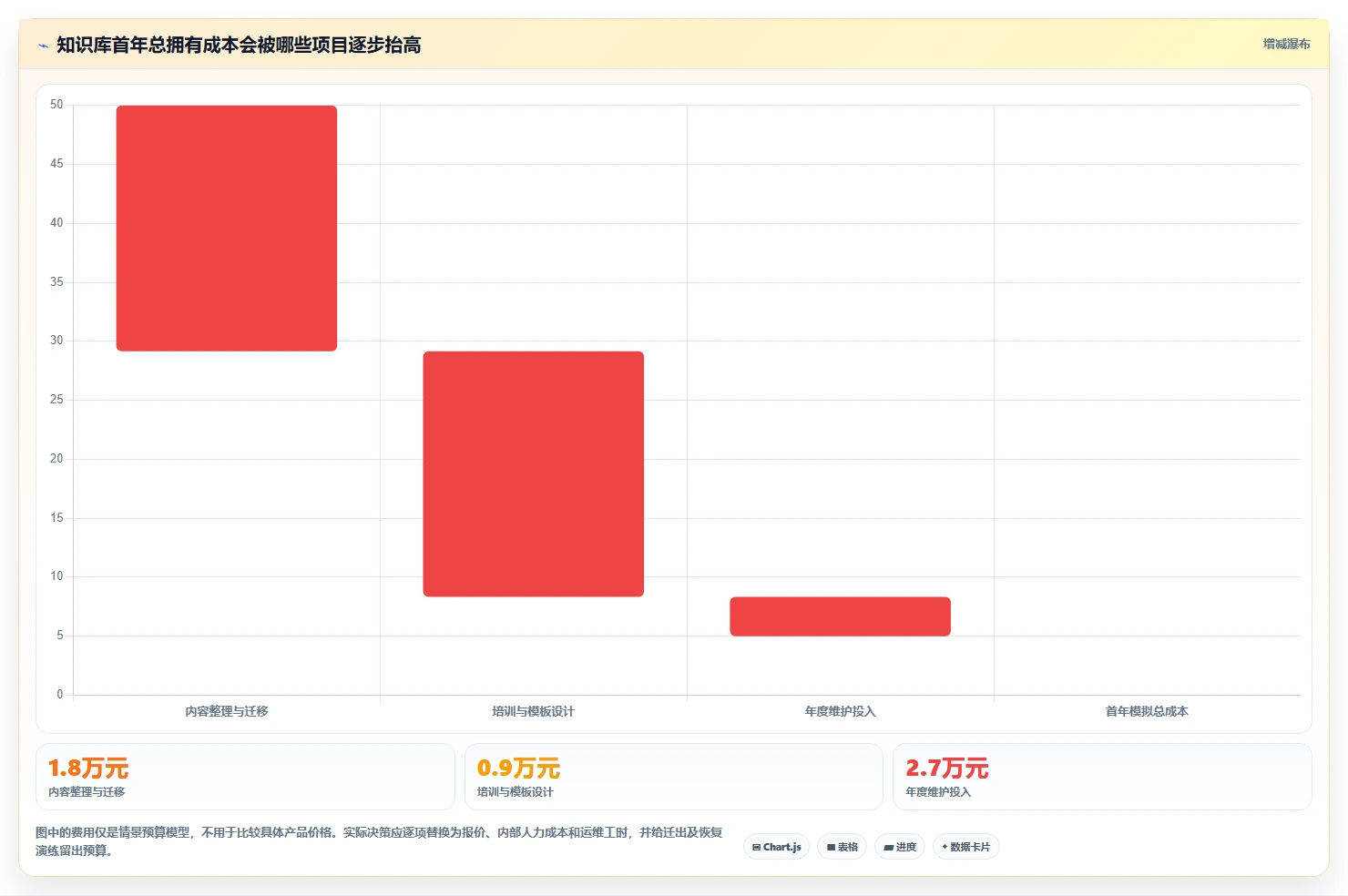
Task: Click the footnote starting 图中的费用仅是情景预算模型
Action: pos(379,841)
